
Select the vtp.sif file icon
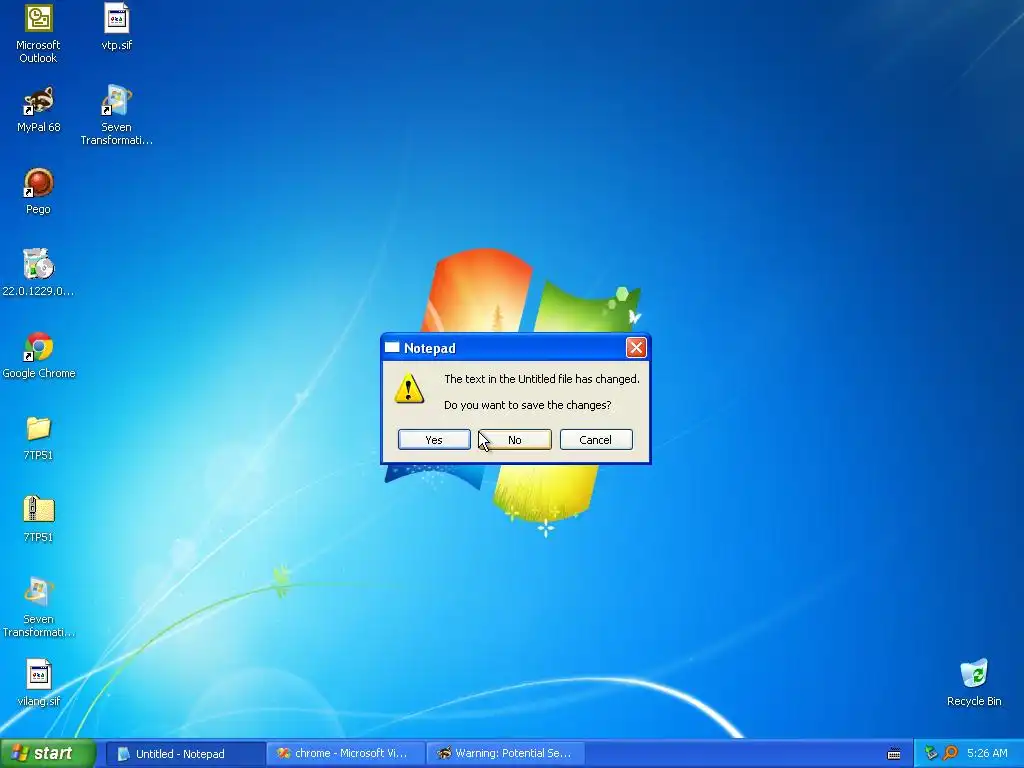click(x=116, y=27)
